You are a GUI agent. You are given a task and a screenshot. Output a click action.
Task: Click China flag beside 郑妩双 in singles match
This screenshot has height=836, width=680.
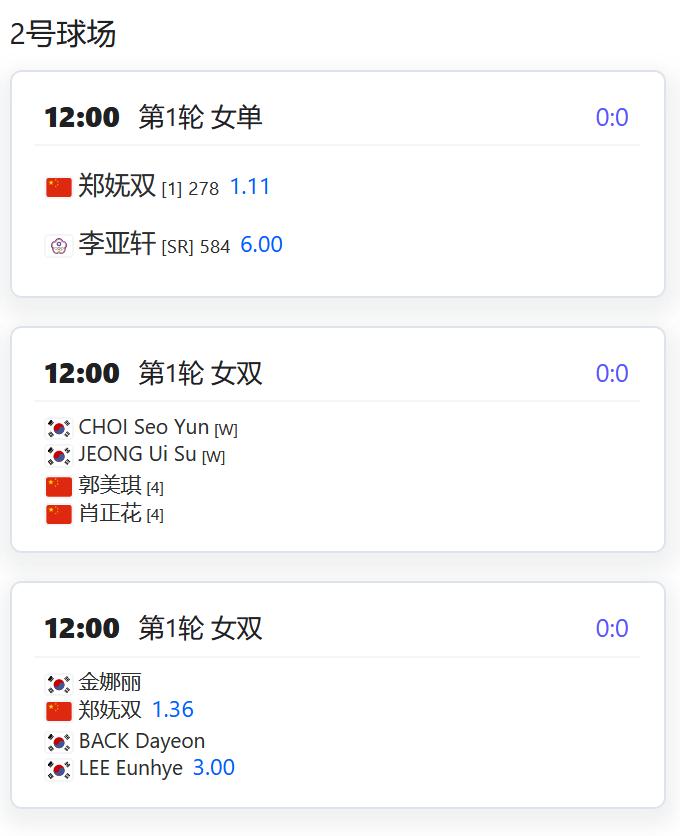(59, 187)
